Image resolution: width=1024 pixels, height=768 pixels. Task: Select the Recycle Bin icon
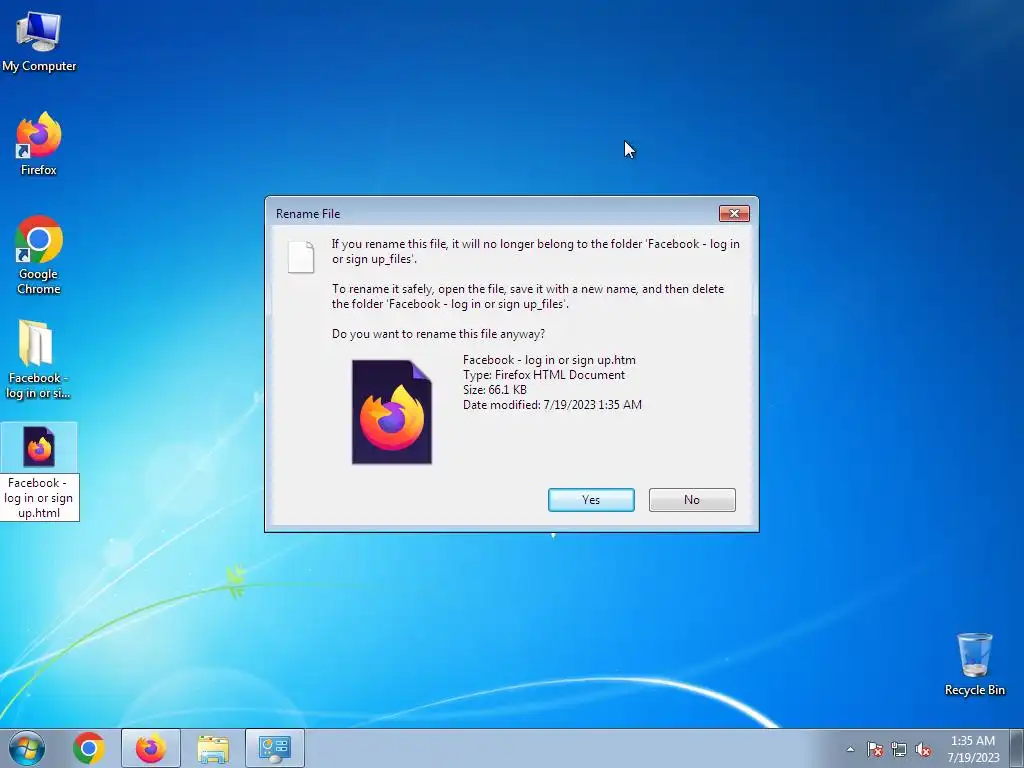click(x=974, y=664)
